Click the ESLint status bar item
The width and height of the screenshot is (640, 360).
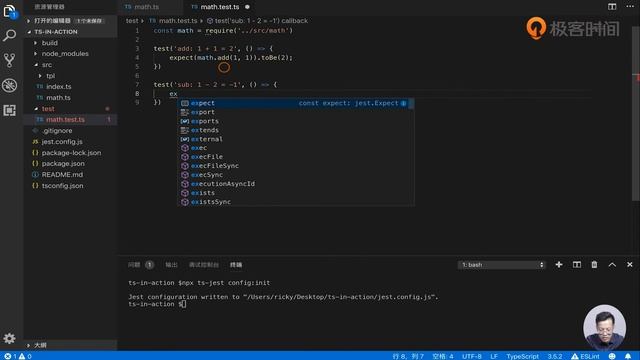click(585, 356)
